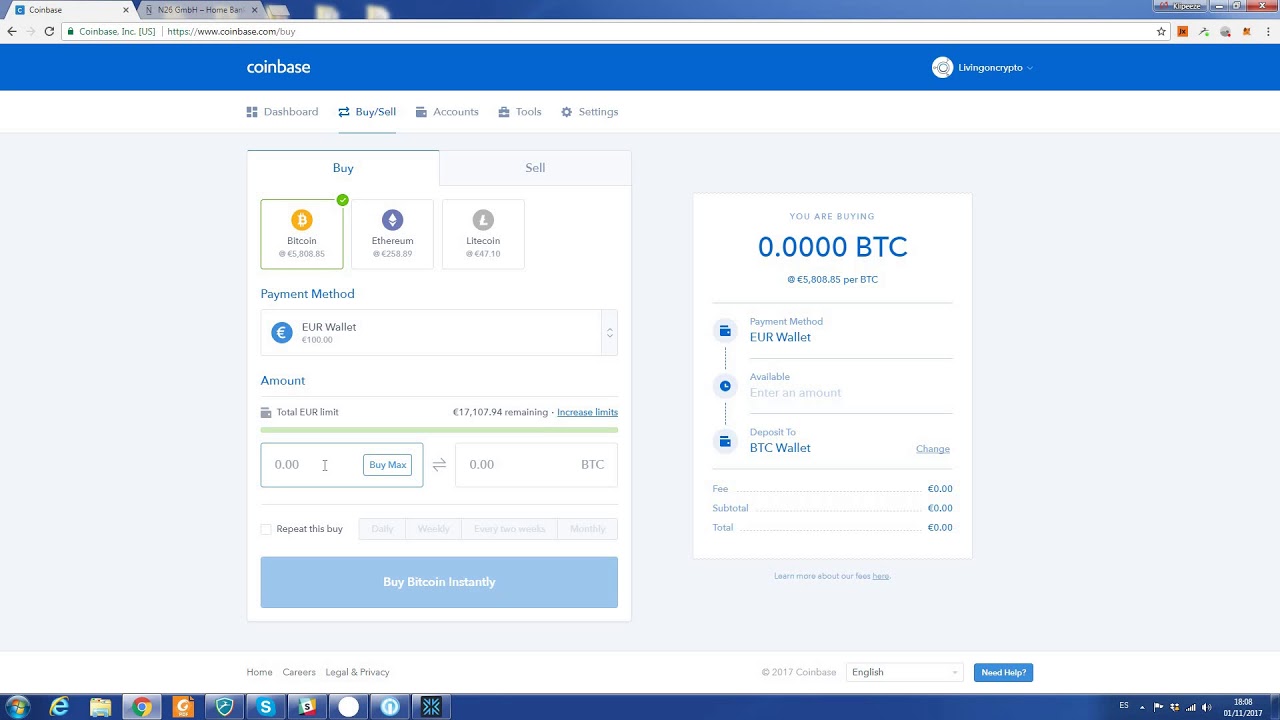Click the BTC amount input field
This screenshot has height=720, width=1280.
pos(536,465)
